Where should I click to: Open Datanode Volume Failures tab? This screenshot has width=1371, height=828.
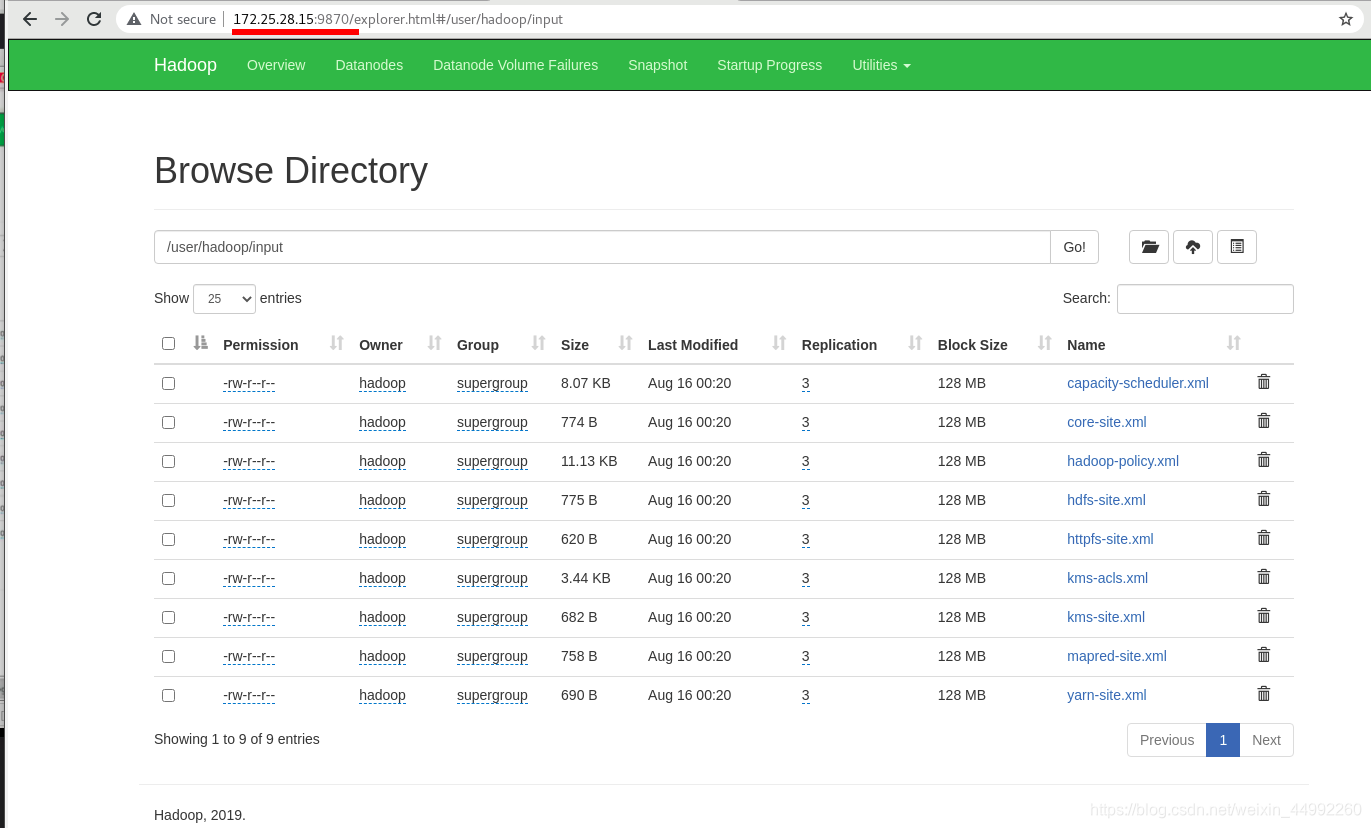tap(515, 65)
